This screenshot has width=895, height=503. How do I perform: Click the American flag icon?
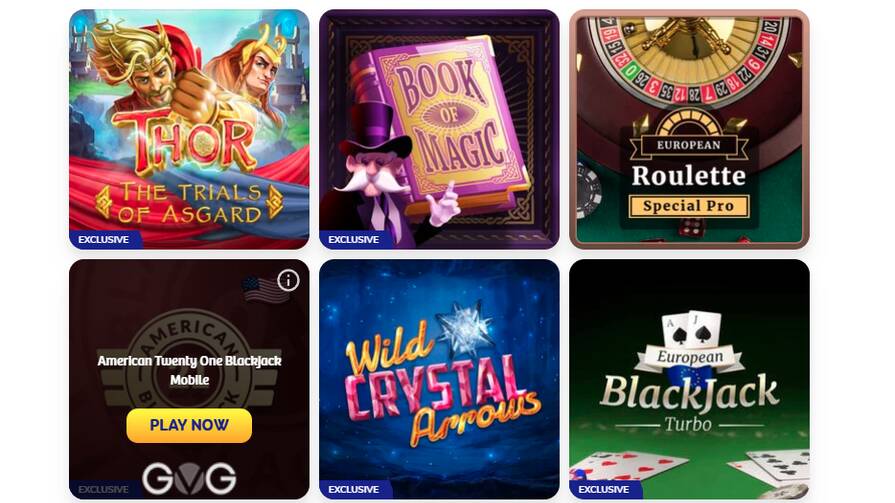pos(264,289)
